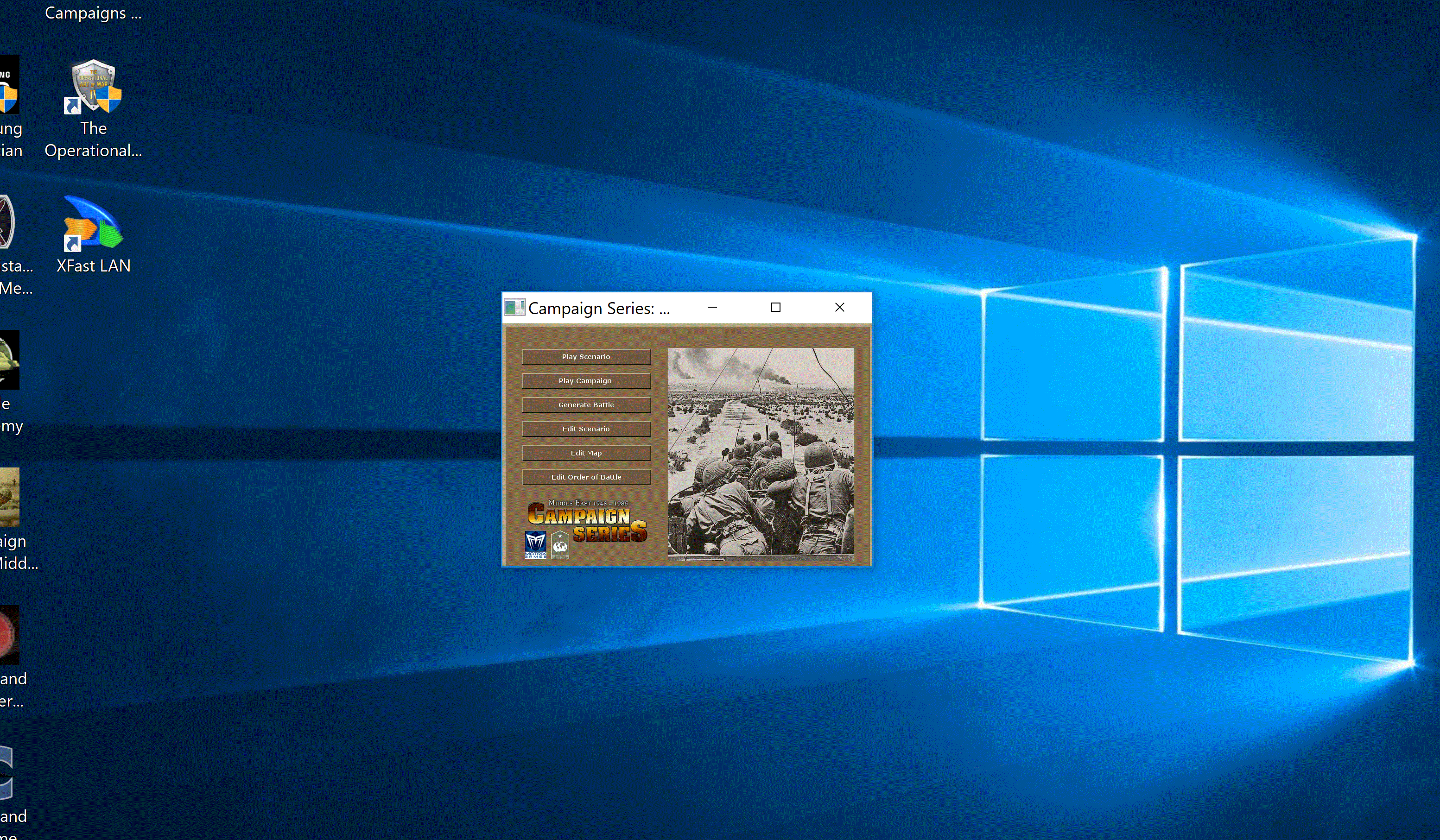Select the desktop icon labeled 'aign Midd...'
Viewport: 1440px width, 840px height.
(9, 497)
